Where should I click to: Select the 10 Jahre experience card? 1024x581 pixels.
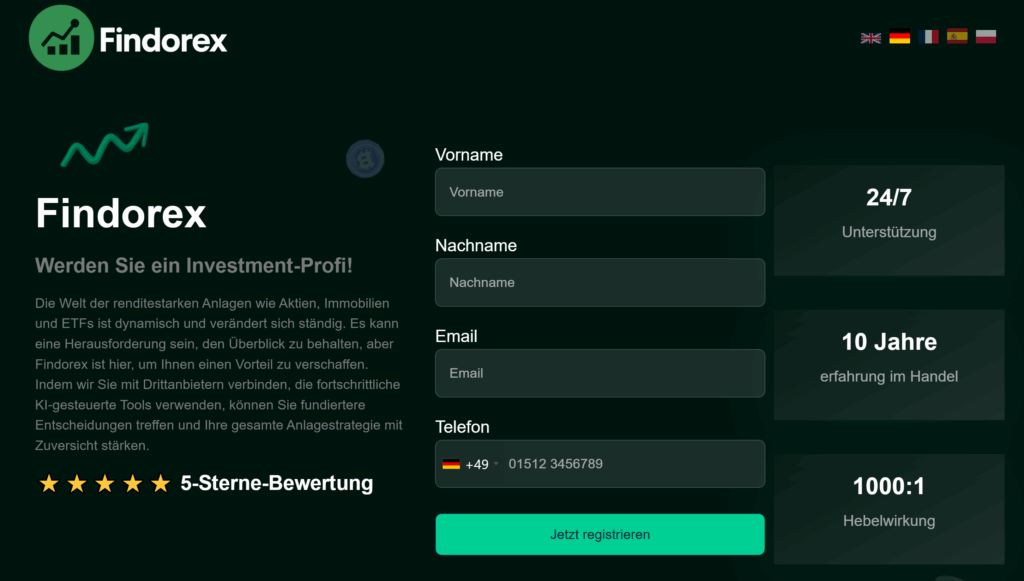click(x=889, y=358)
